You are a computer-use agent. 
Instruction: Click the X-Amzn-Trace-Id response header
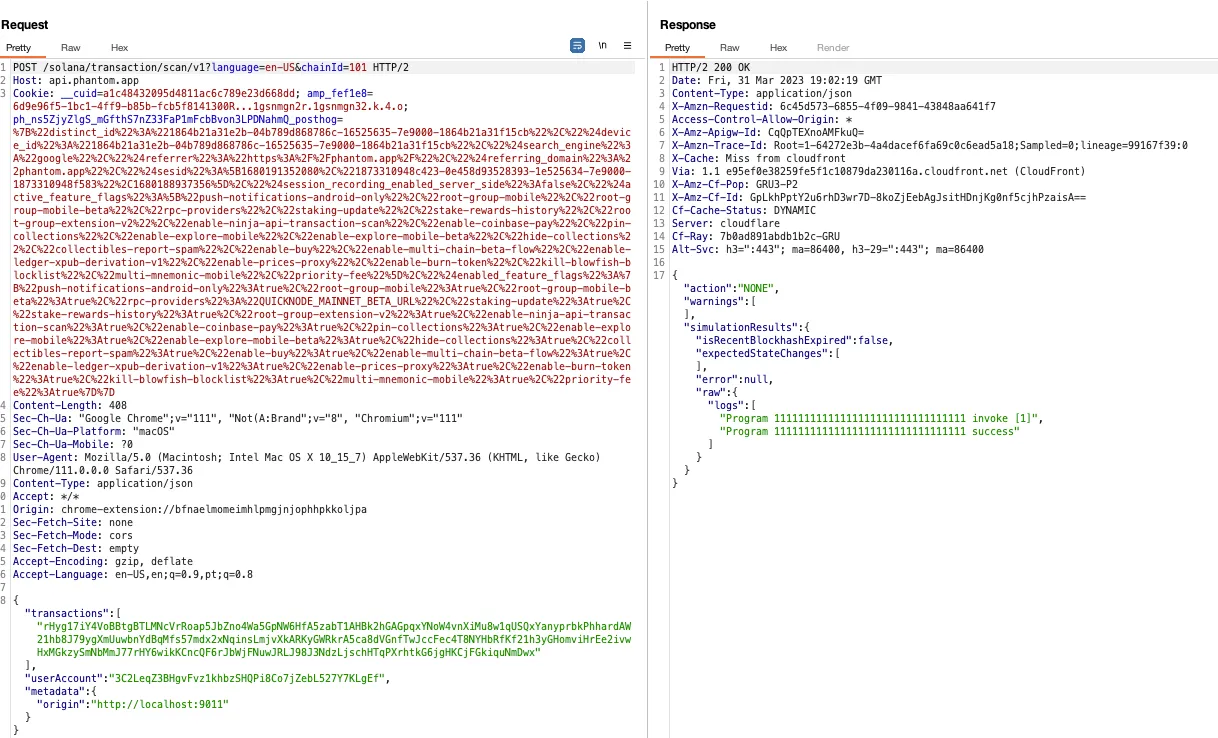click(930, 145)
